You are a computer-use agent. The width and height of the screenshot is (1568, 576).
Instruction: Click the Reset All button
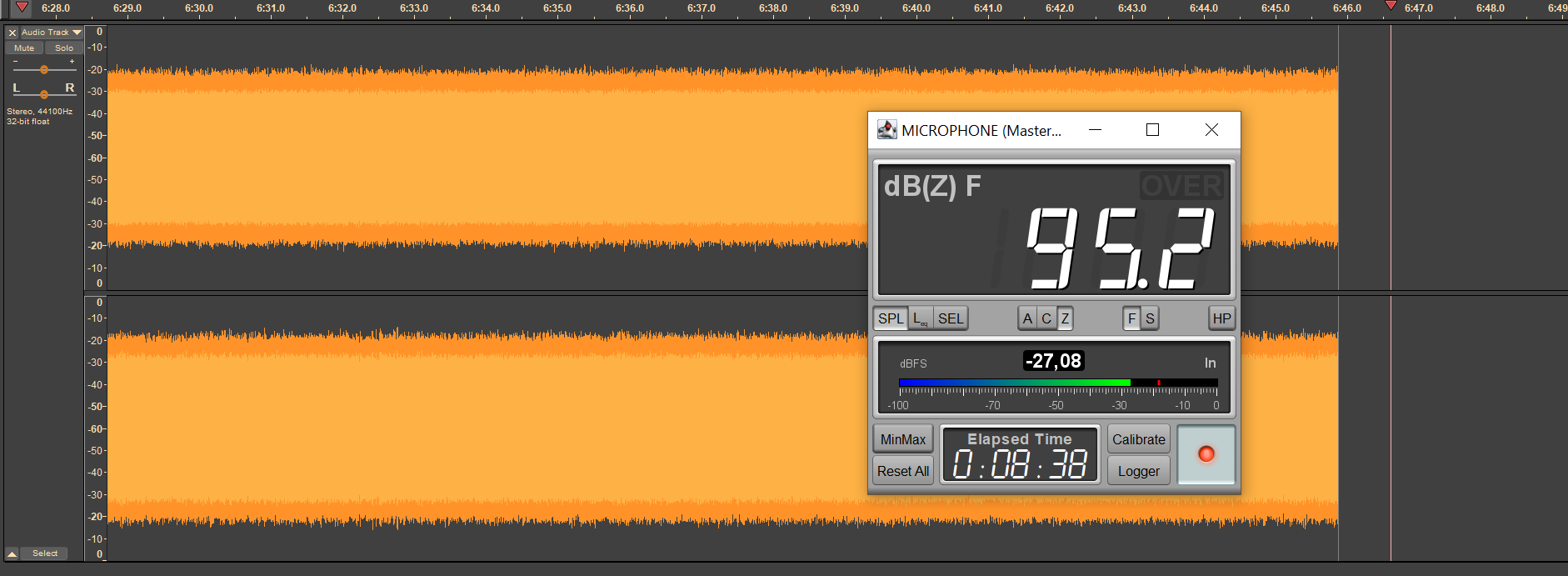[x=903, y=471]
